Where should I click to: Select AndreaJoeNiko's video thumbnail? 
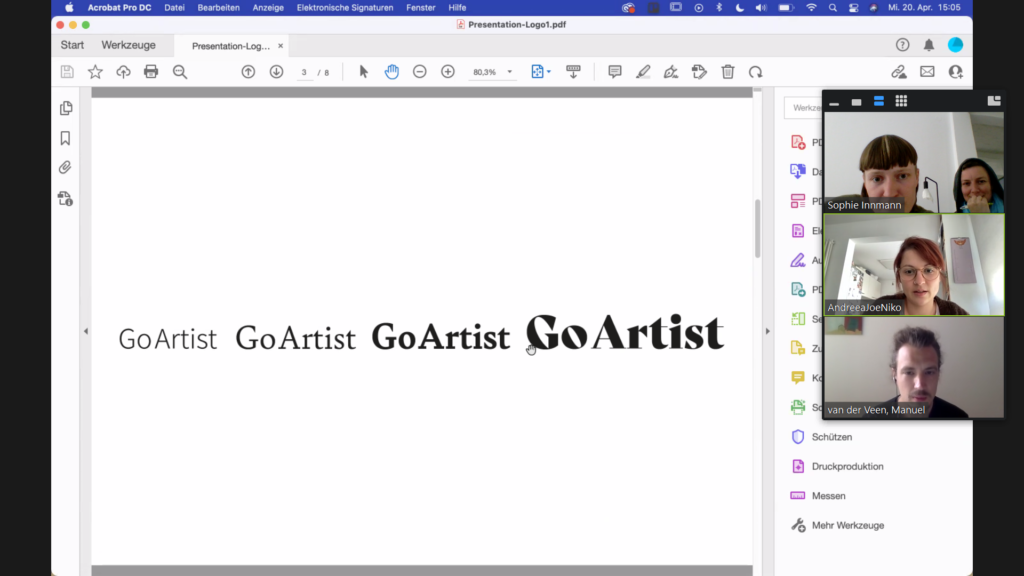(914, 265)
